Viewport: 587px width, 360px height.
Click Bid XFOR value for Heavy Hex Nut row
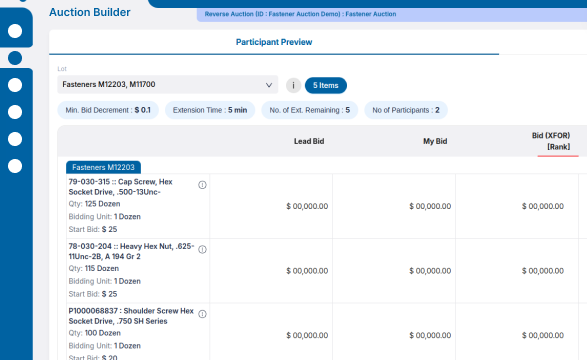coord(543,271)
